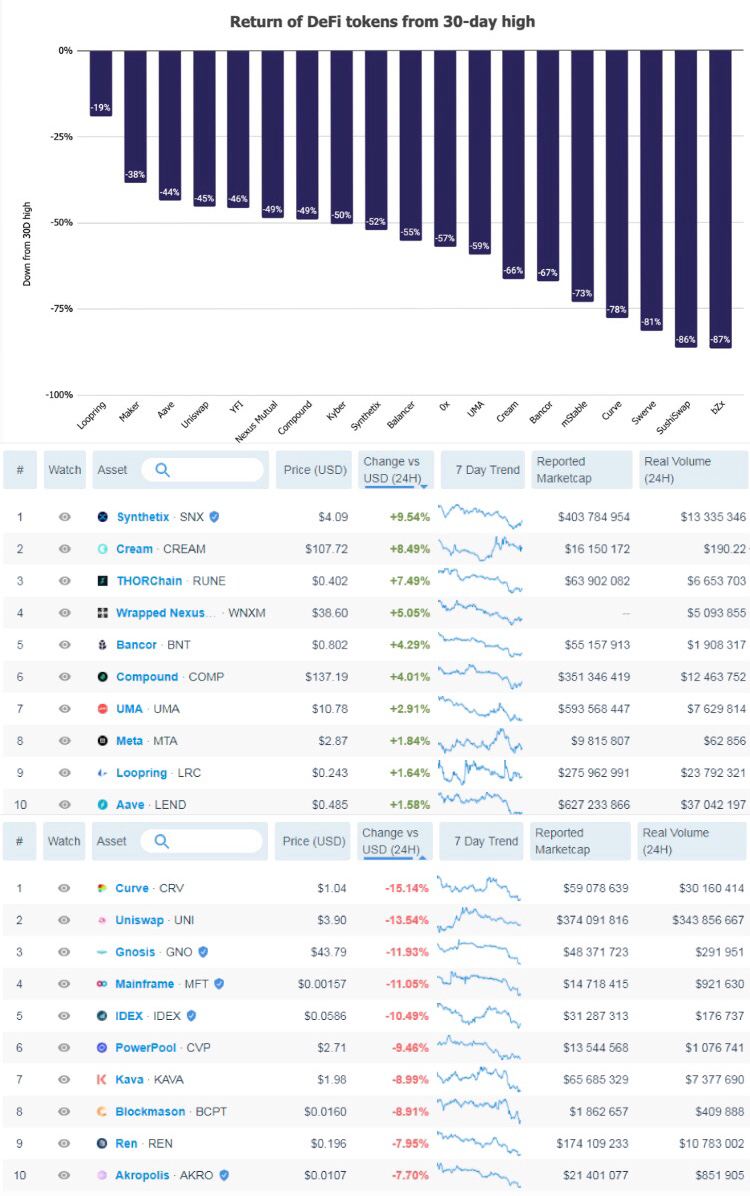Click the top table # rank column header
750x1196 pixels.
pos(21,470)
